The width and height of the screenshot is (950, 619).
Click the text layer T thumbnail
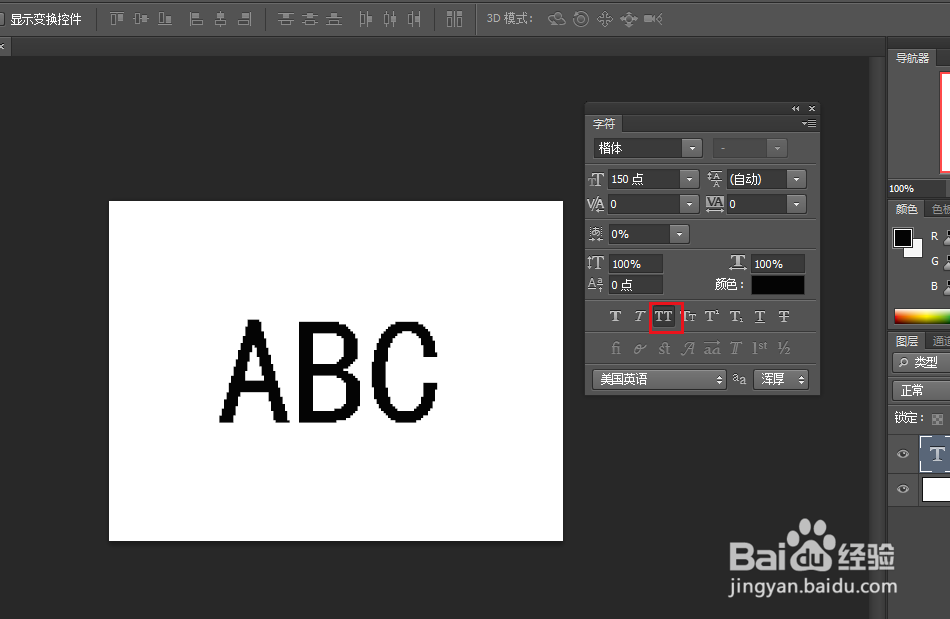click(936, 454)
